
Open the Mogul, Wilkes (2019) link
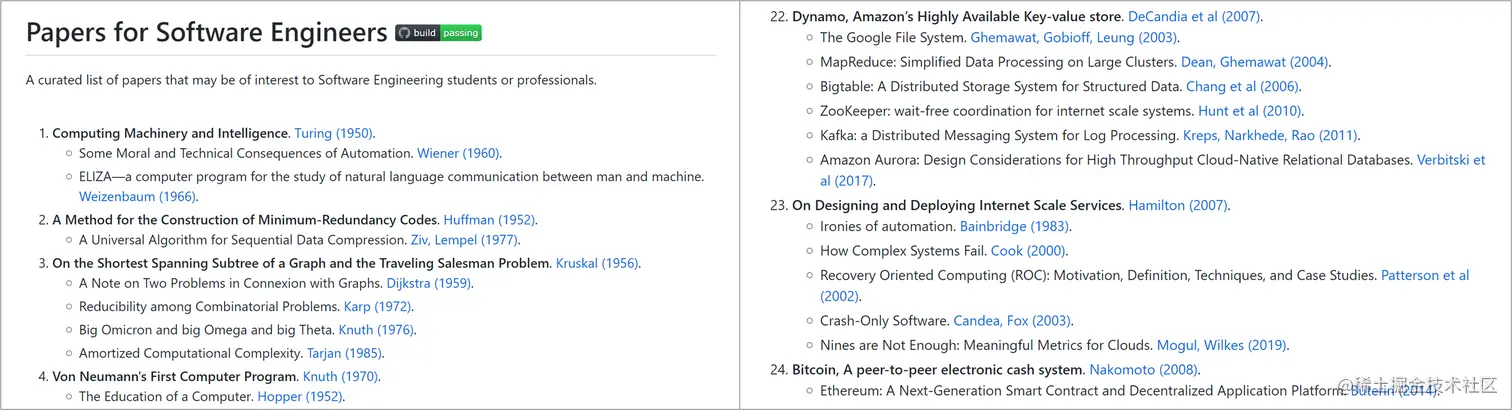pyautogui.click(x=1222, y=346)
